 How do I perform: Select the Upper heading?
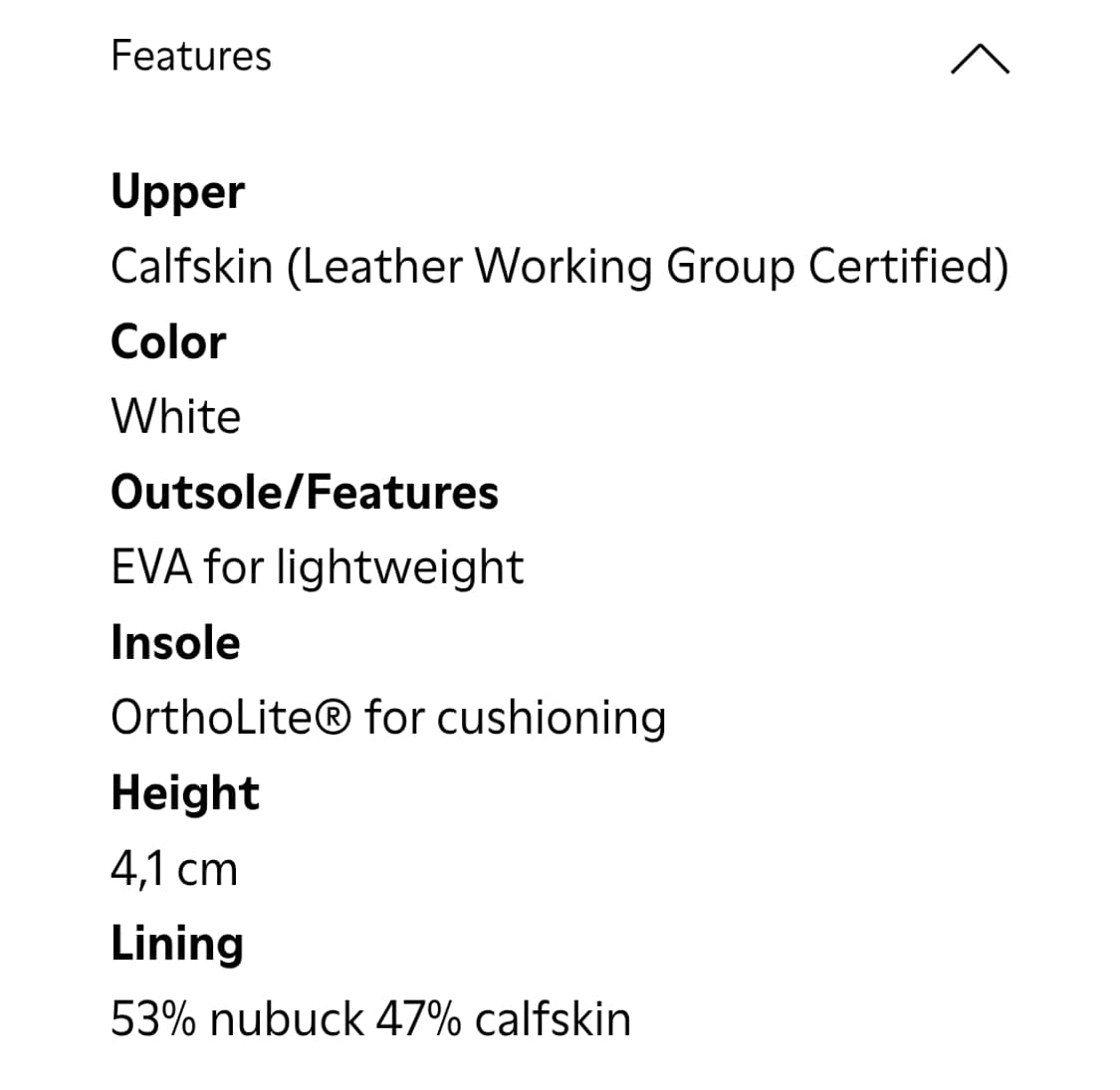177,192
